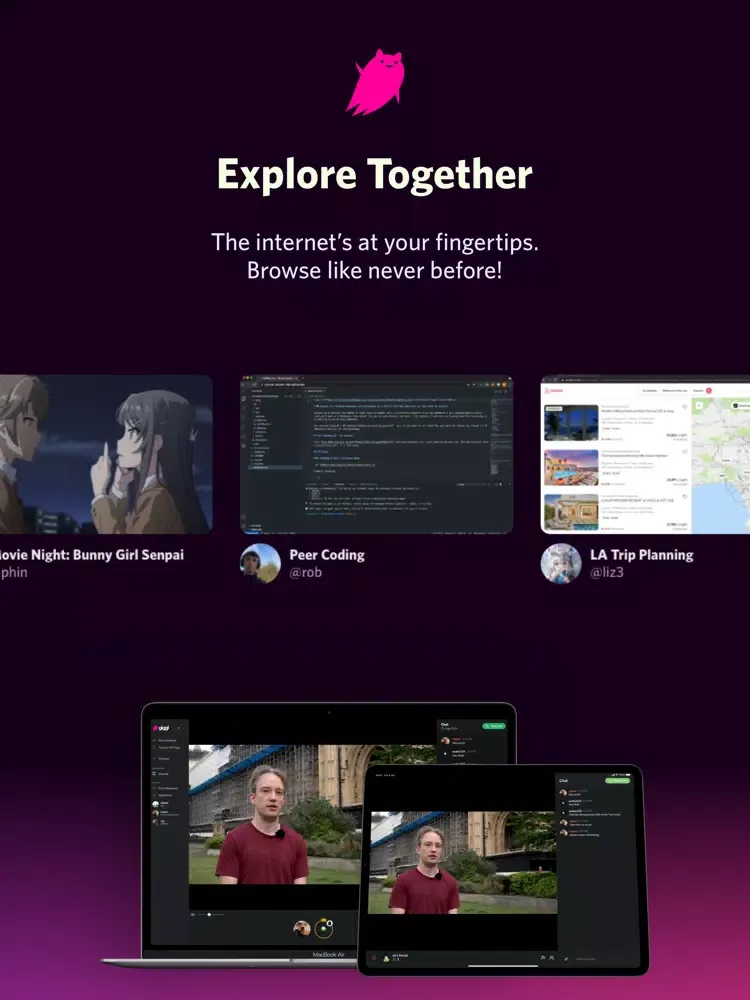Screen dimensions: 750x1000
Task: Click the pink ghost logo
Action: [x=376, y=83]
